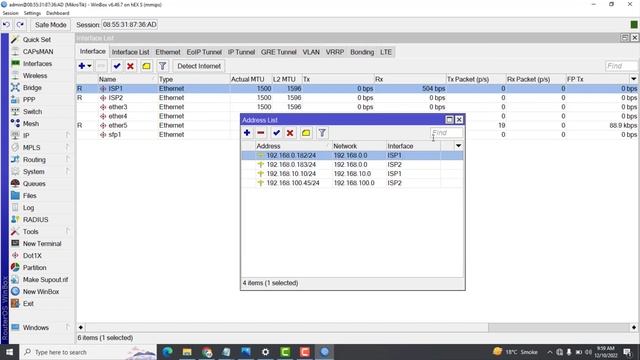Open Switch in sidebar
Screen dimensions: 640x360
click(x=32, y=111)
